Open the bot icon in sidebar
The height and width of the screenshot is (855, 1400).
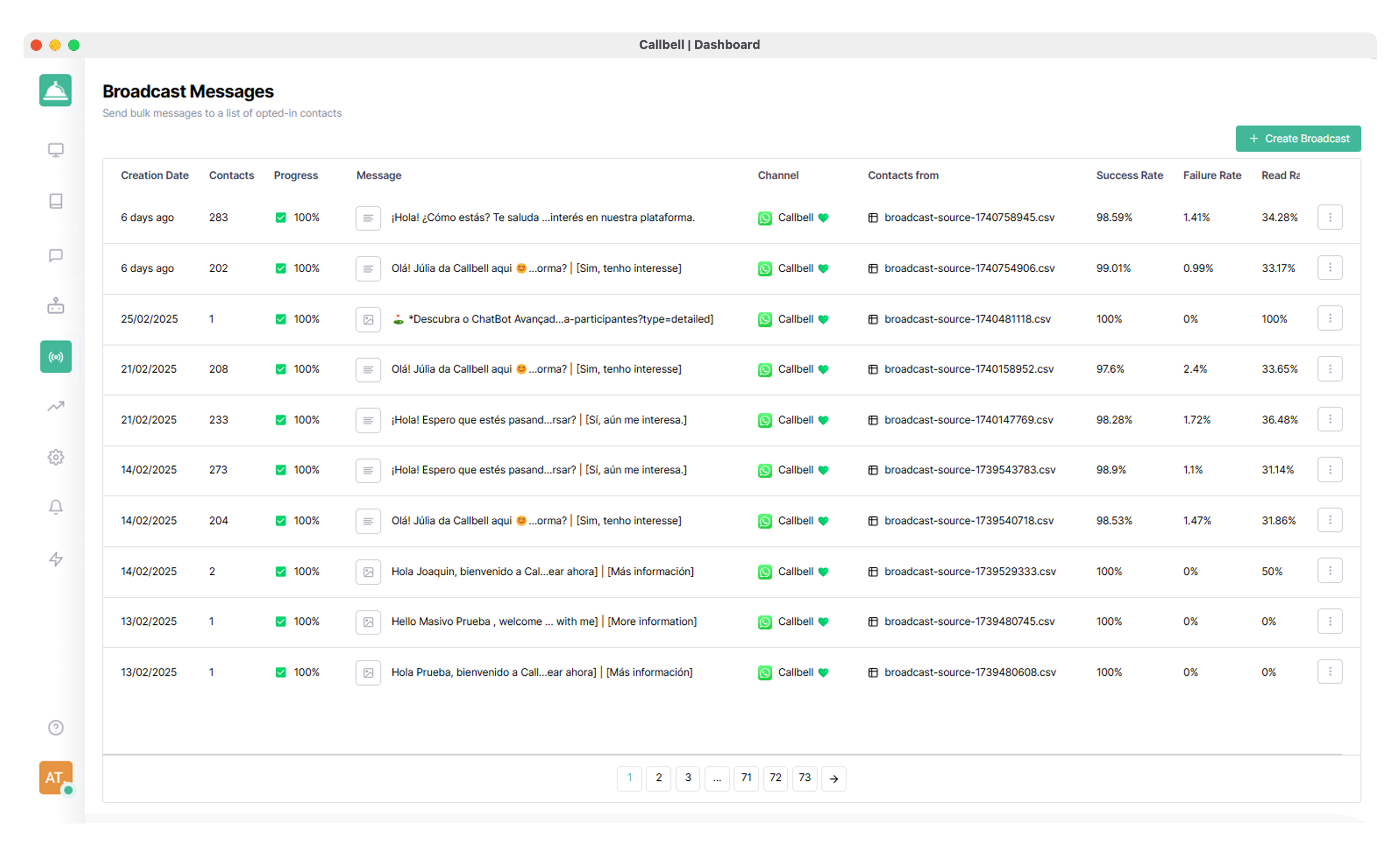pyautogui.click(x=55, y=306)
